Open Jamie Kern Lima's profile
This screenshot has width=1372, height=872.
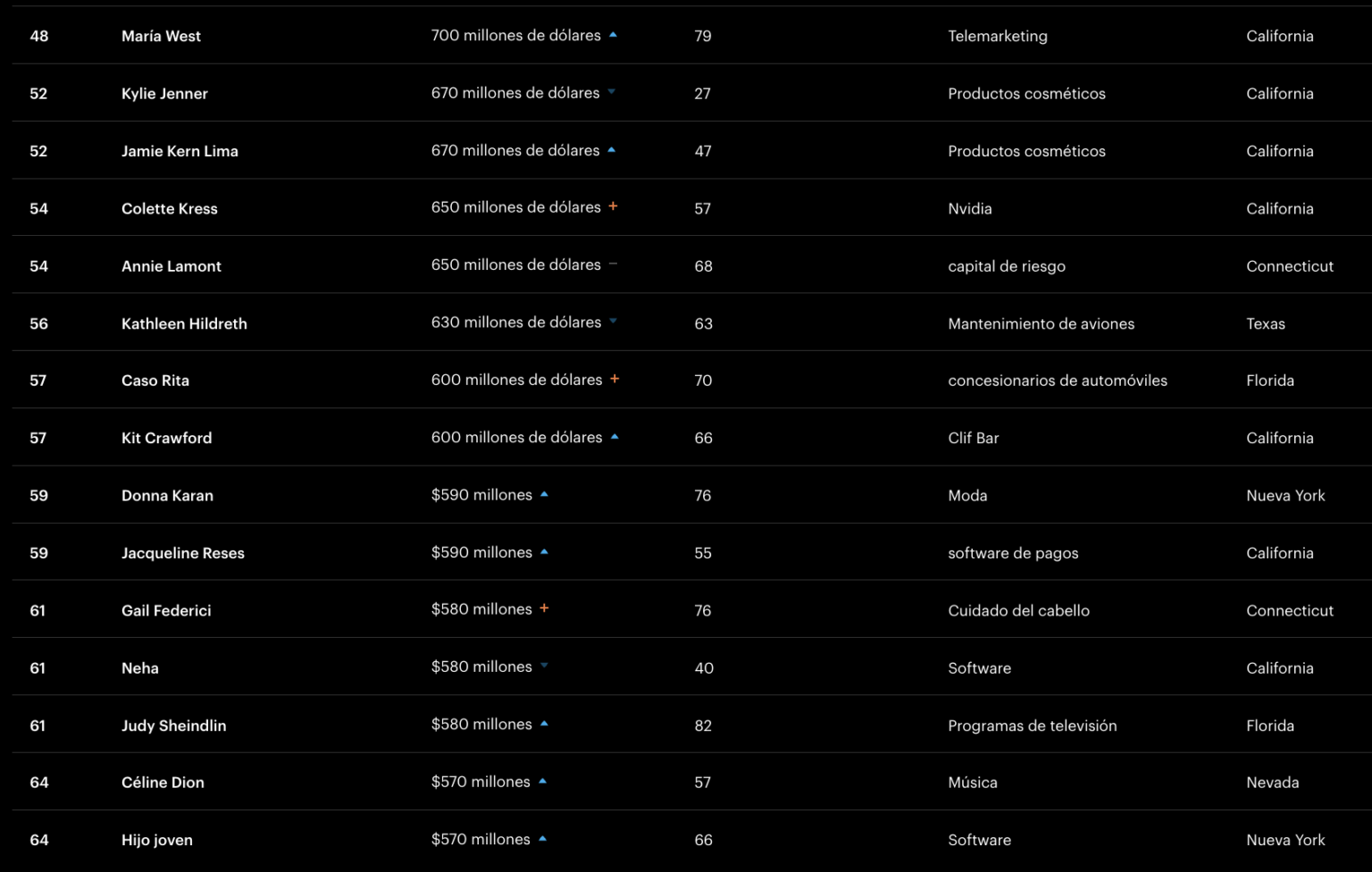coord(180,151)
